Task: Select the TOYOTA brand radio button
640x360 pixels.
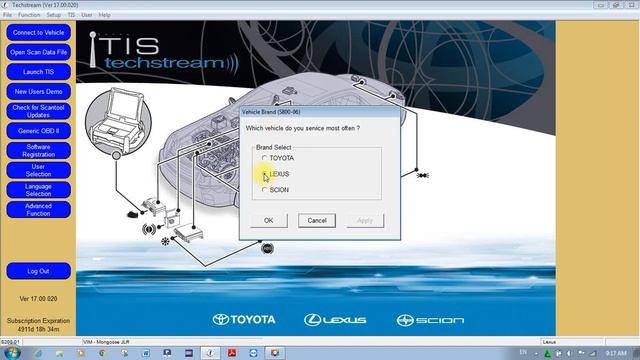Action: [264, 158]
